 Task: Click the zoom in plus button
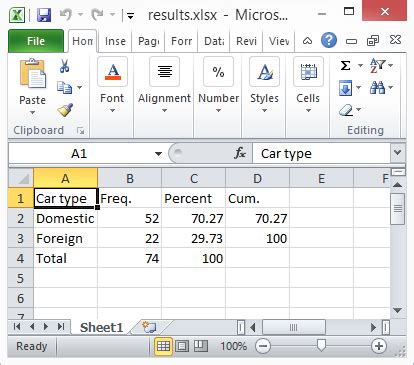(x=379, y=346)
